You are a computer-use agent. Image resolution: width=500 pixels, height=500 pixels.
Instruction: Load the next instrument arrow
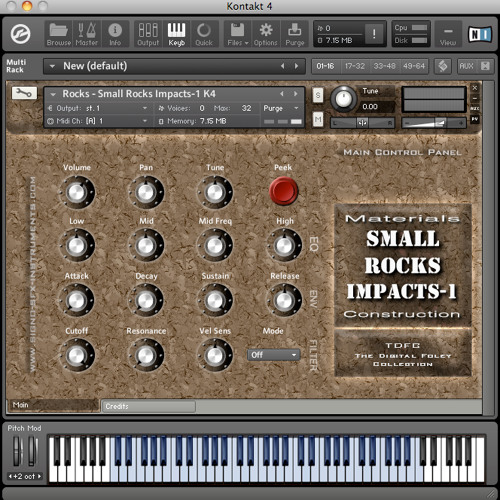point(296,94)
